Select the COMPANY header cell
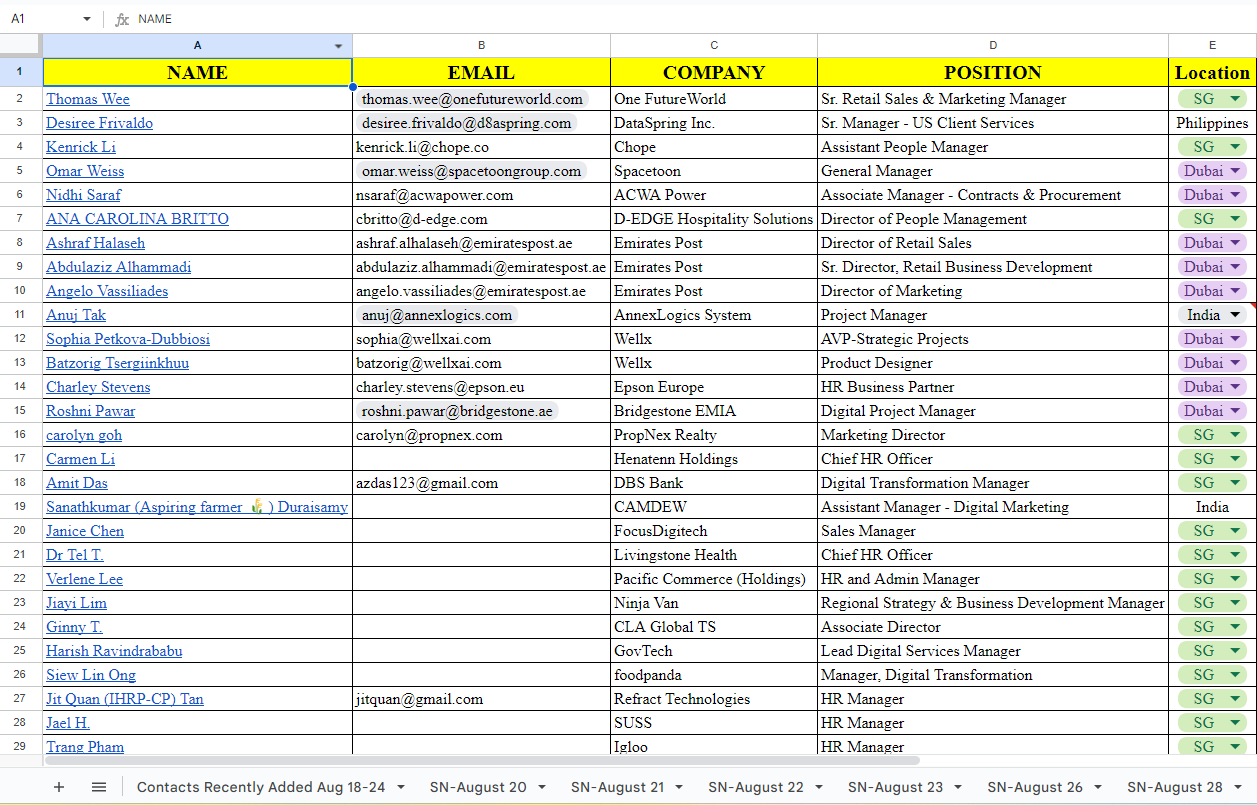Screen dimensions: 1257x805 714,72
